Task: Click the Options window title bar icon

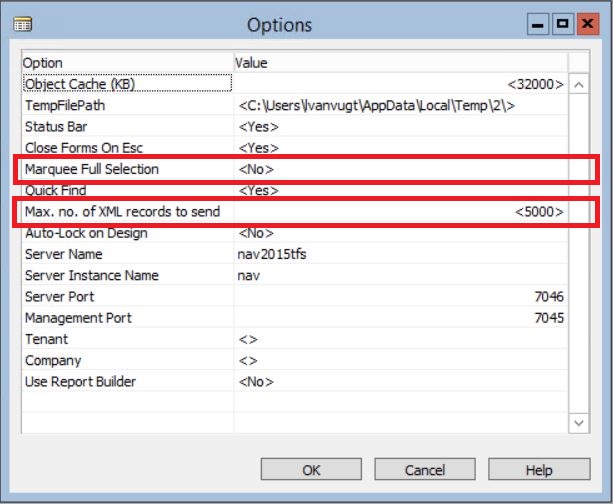Action: 23,24
